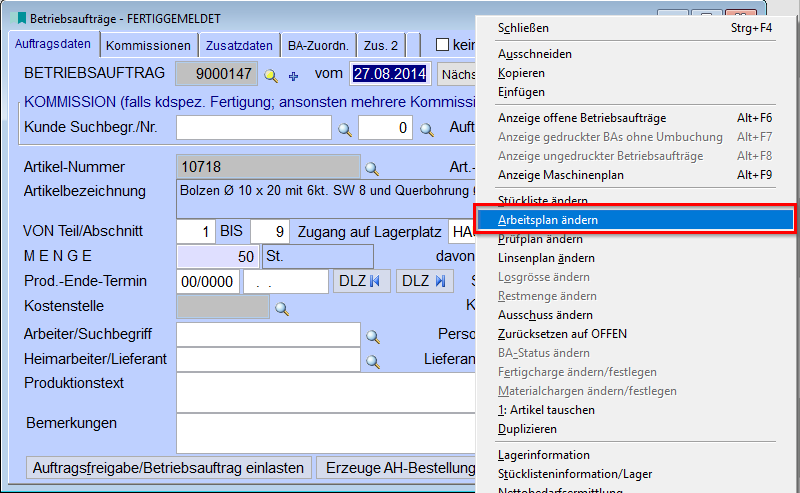Viewport: 800px width, 493px height.
Task: Click the Nächs... button next to the date
Action: [457, 75]
